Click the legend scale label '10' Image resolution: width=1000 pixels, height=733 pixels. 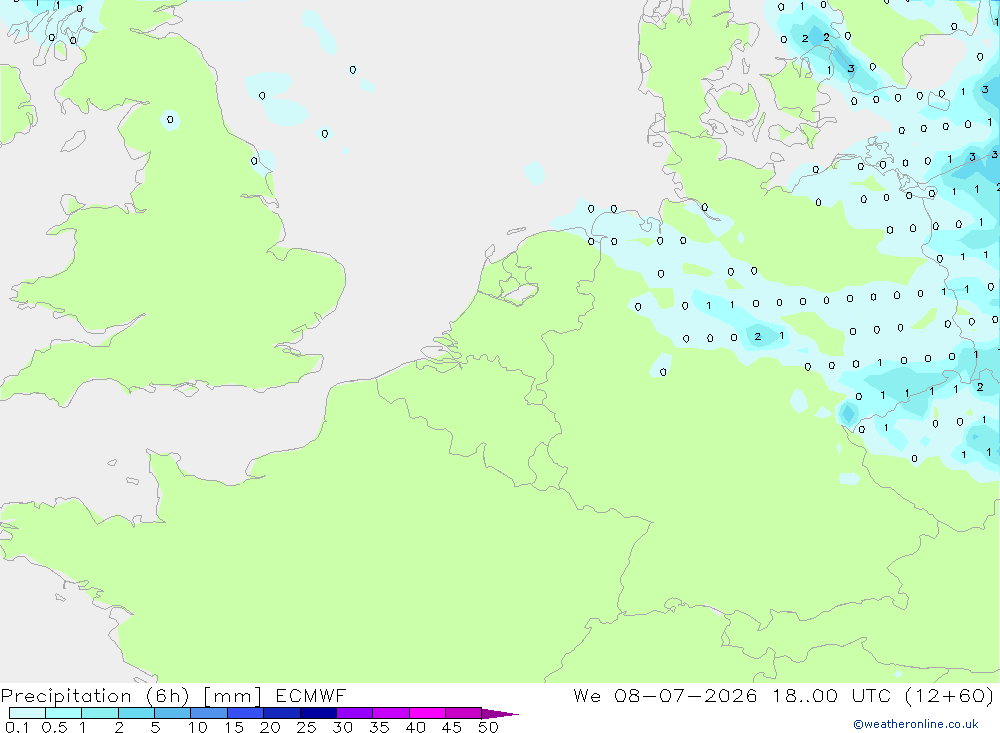point(197,727)
